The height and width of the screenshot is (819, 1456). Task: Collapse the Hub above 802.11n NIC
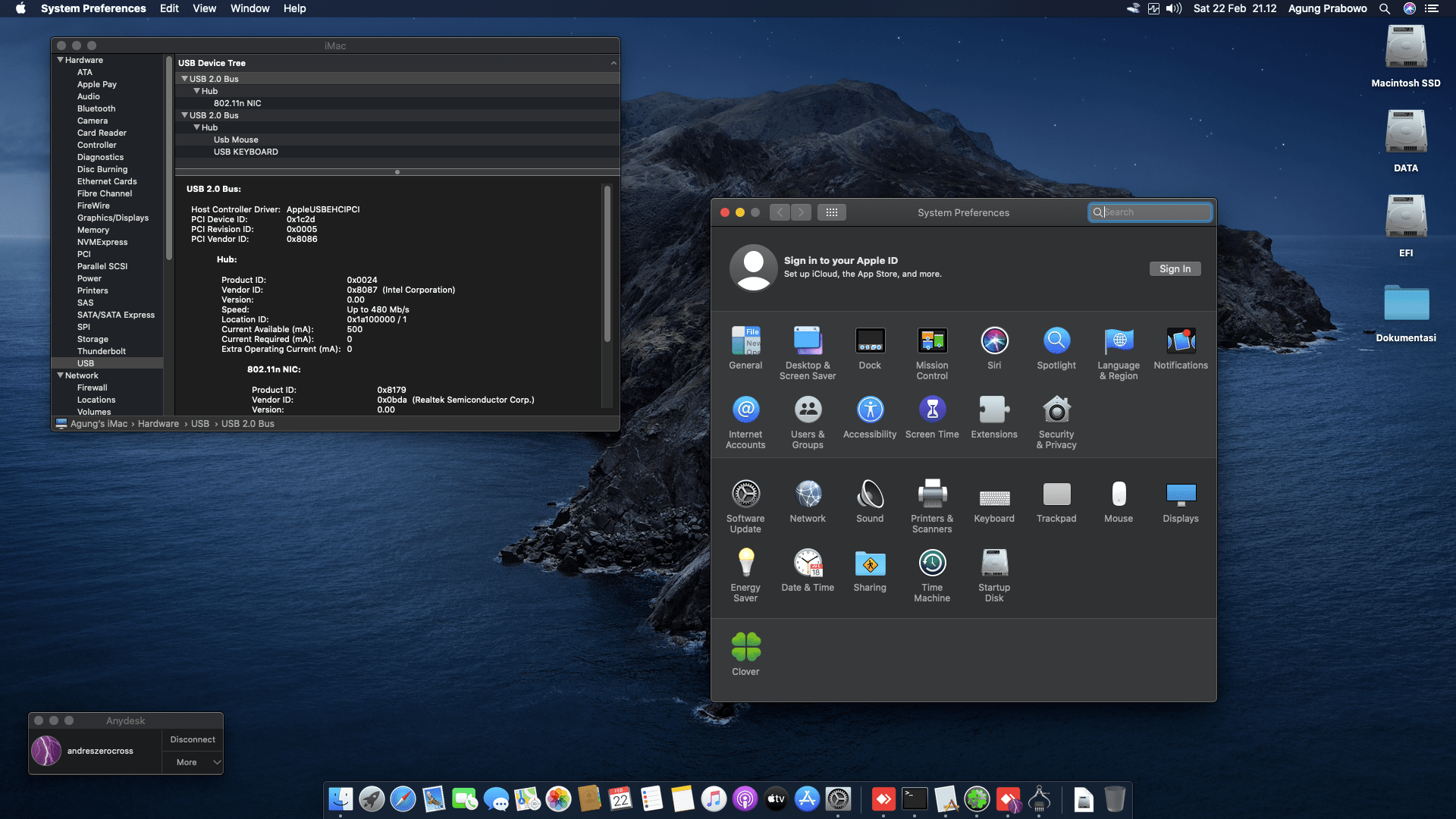point(196,91)
